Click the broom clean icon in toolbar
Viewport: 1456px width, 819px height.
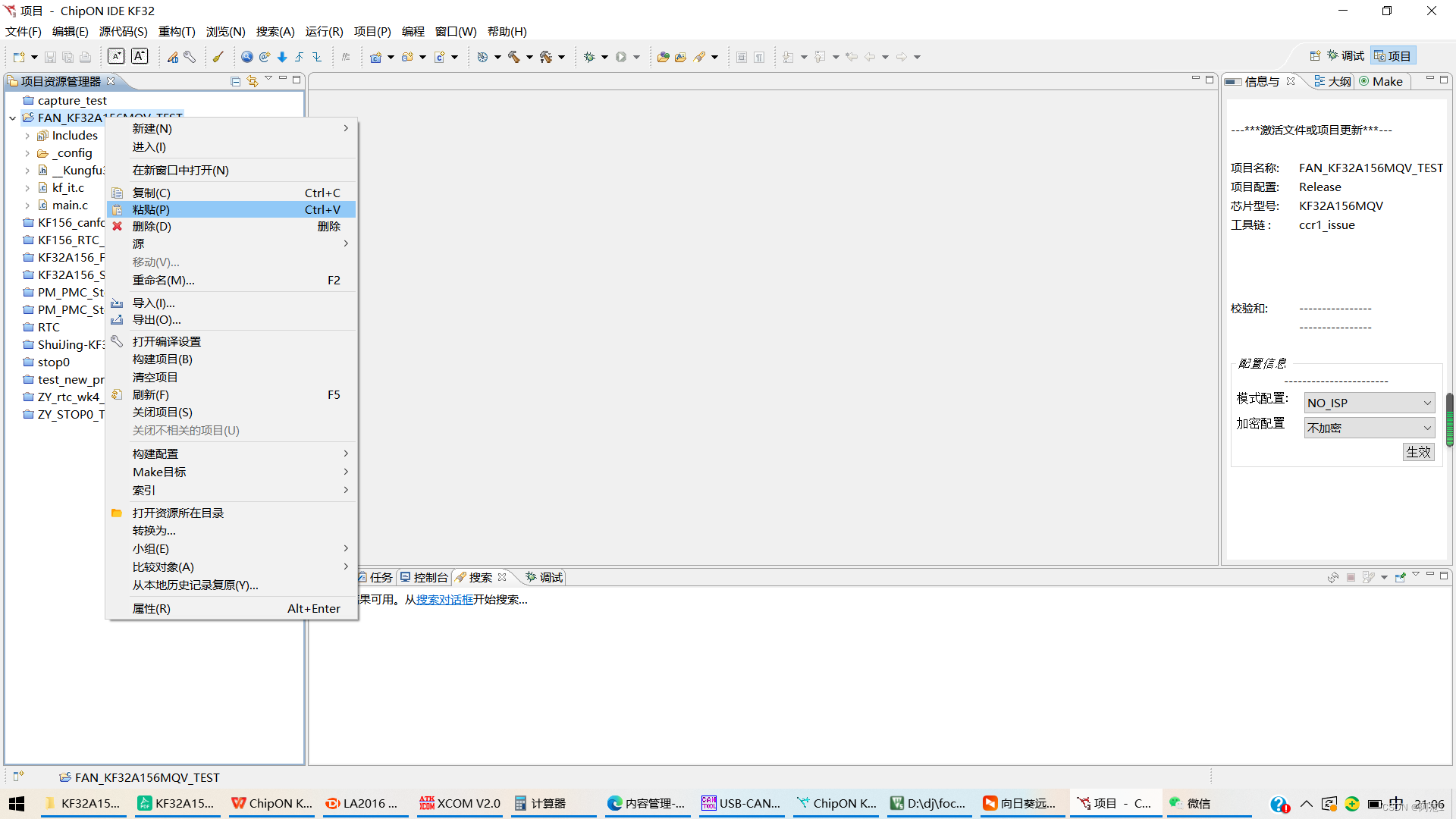218,57
